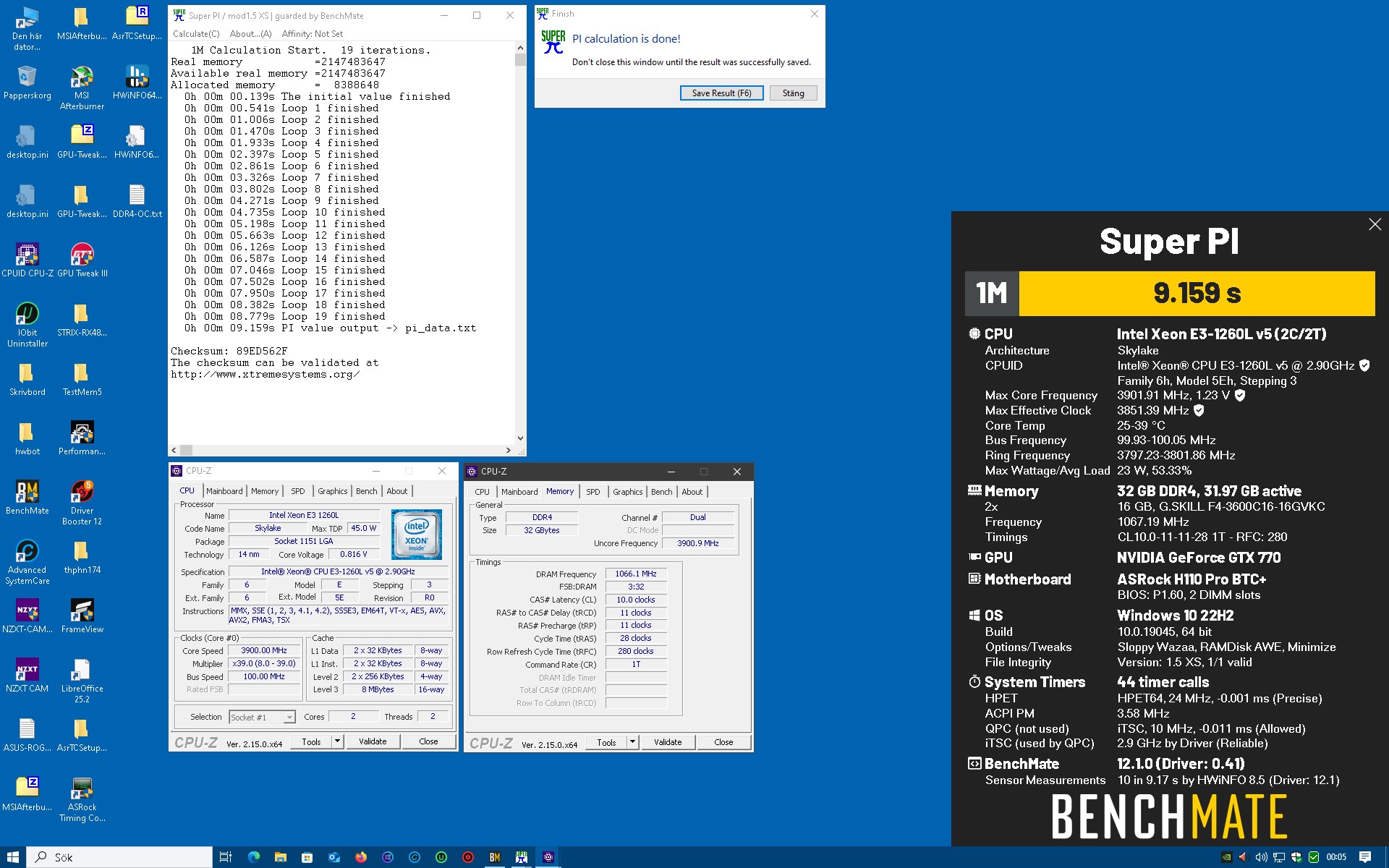Click CPU-Z taskbar icon
Screen dimensions: 1389x868
[548, 857]
